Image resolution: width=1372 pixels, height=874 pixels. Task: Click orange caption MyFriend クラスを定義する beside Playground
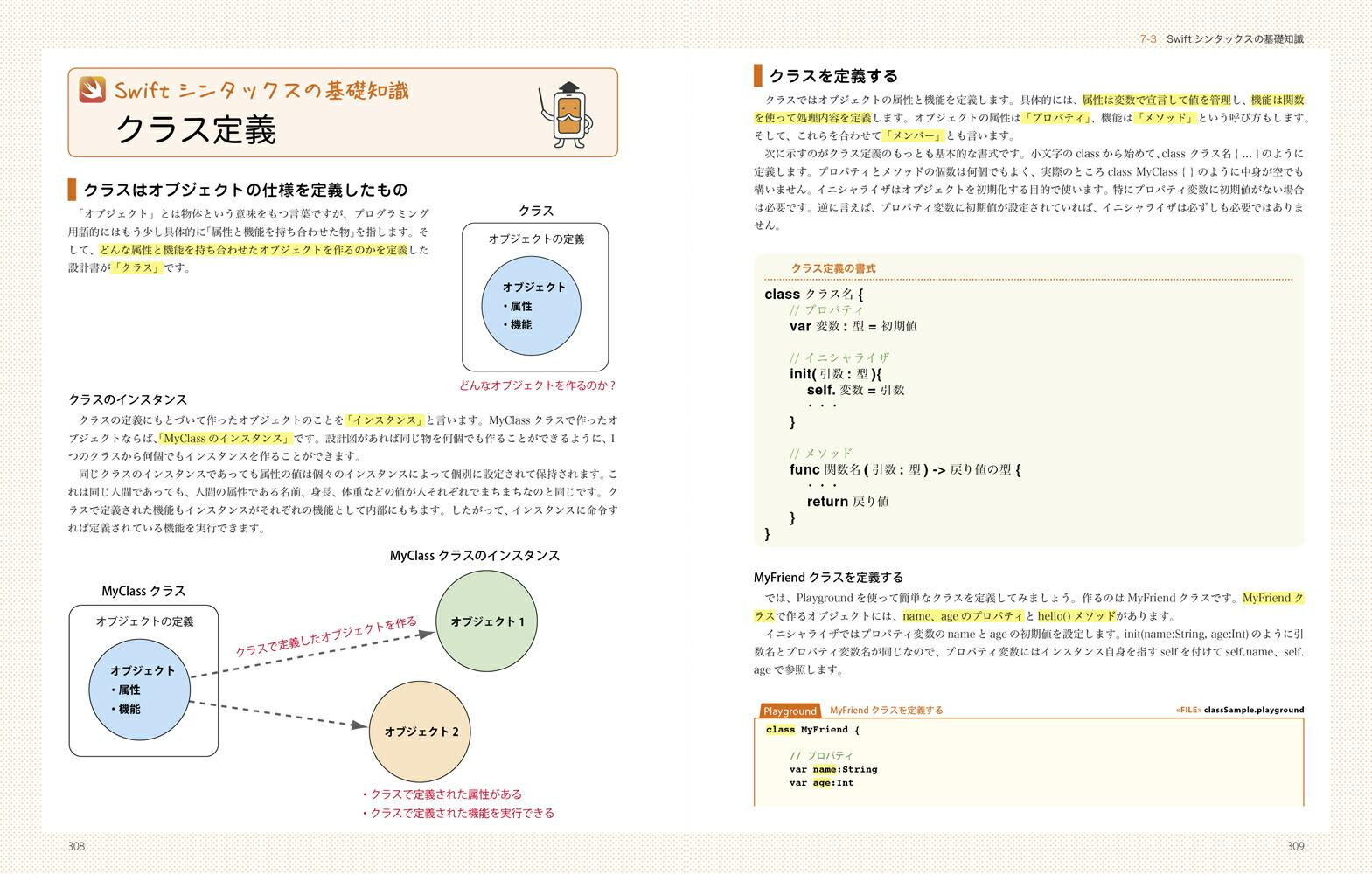pyautogui.click(x=887, y=711)
